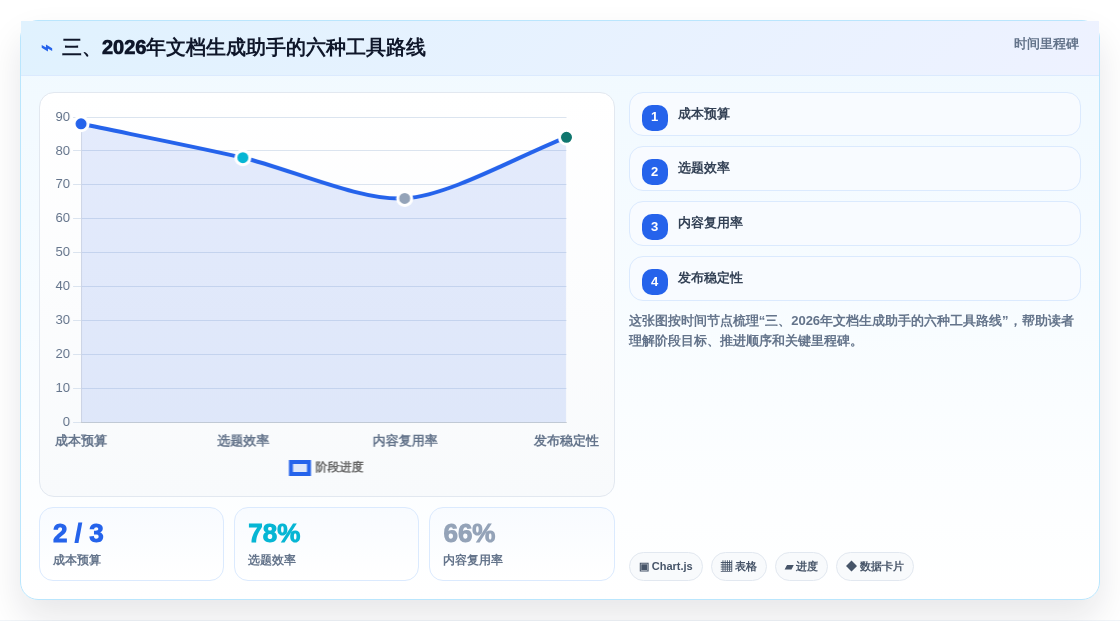The width and height of the screenshot is (1120, 621).
Task: Click the 表格 tag
Action: click(739, 567)
